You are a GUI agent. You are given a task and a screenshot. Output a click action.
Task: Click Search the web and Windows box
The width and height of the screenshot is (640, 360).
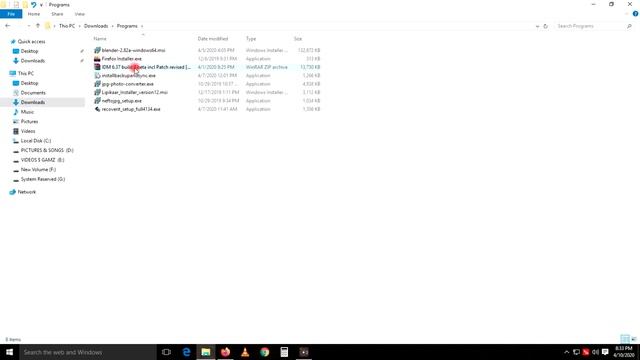point(88,352)
